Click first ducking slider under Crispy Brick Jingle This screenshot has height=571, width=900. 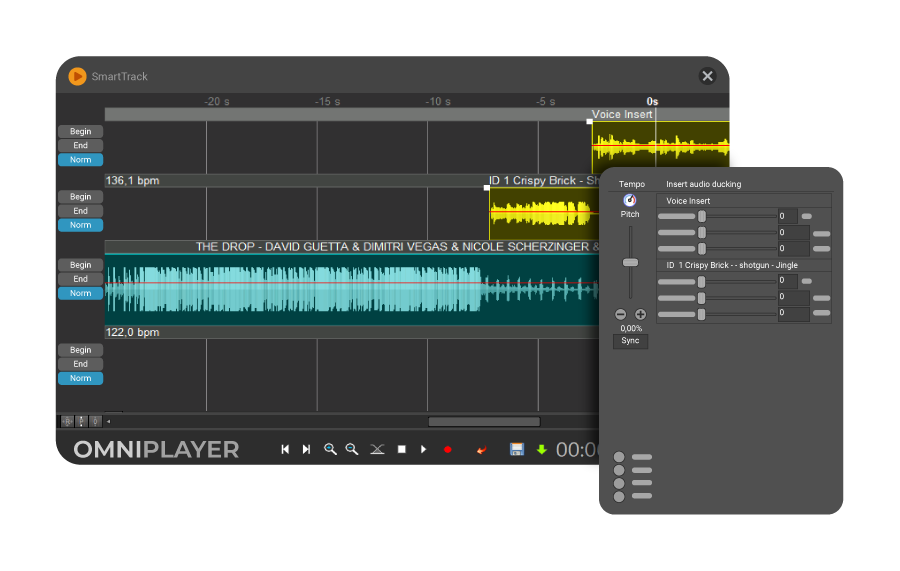[701, 282]
